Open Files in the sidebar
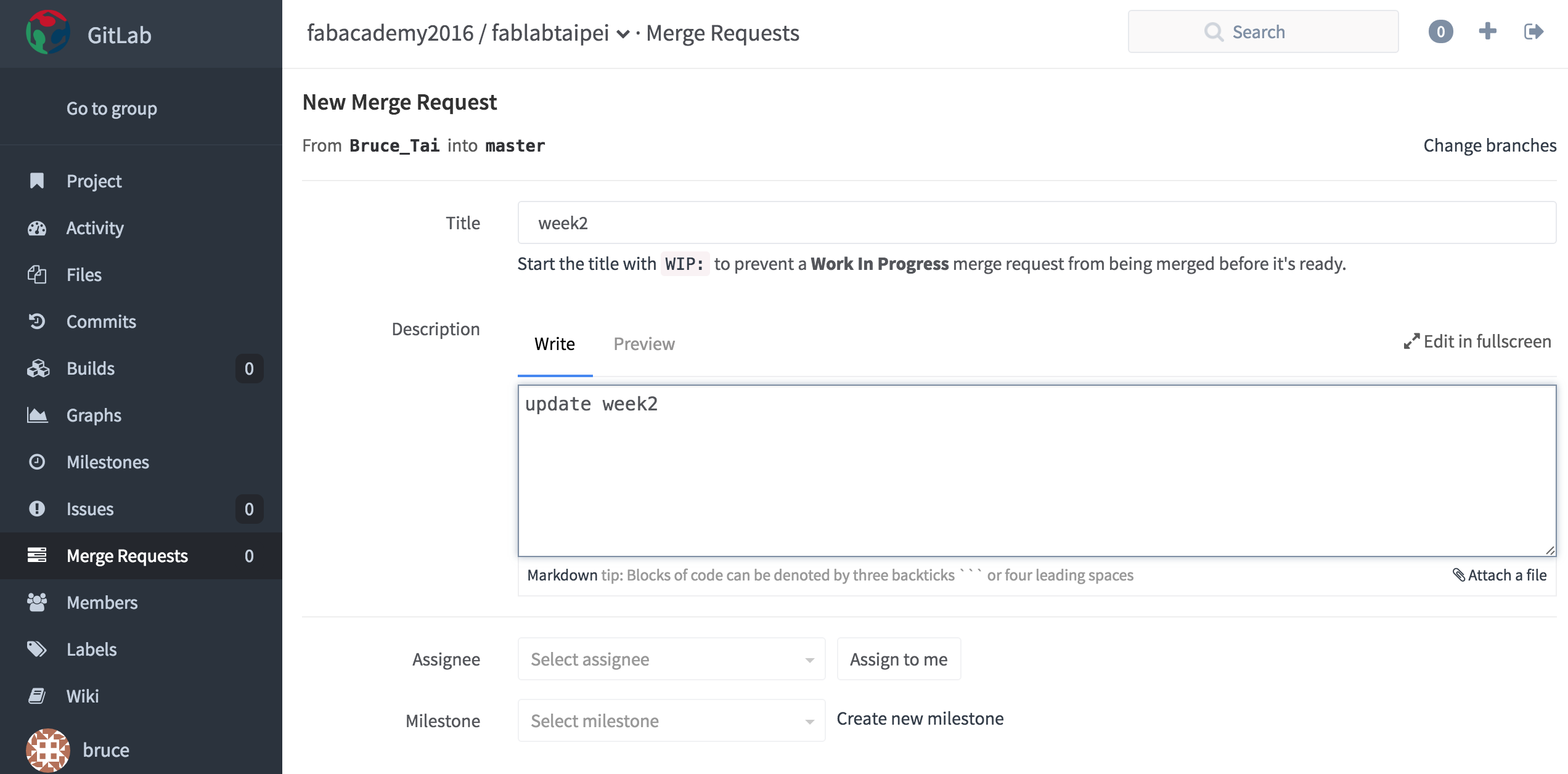Screen dimensions: 1568x774 pyautogui.click(x=141, y=275)
